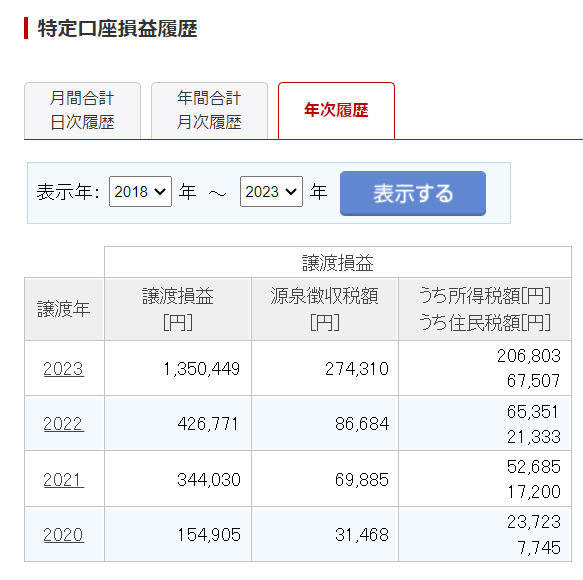Open the start year dropdown showing 2018
This screenshot has width=583, height=580.
(x=140, y=191)
